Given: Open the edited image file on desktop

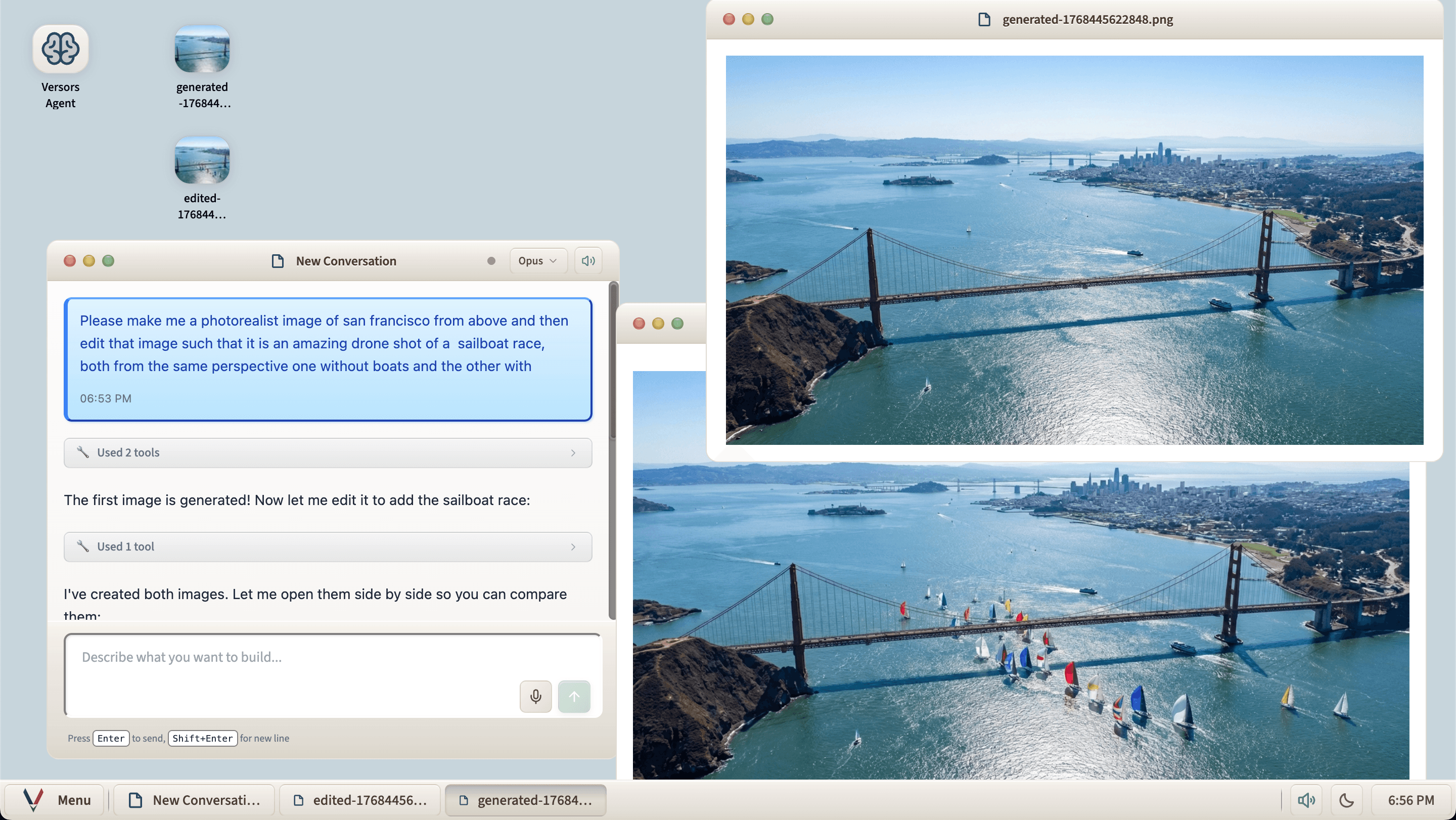Looking at the screenshot, I should coord(202,160).
